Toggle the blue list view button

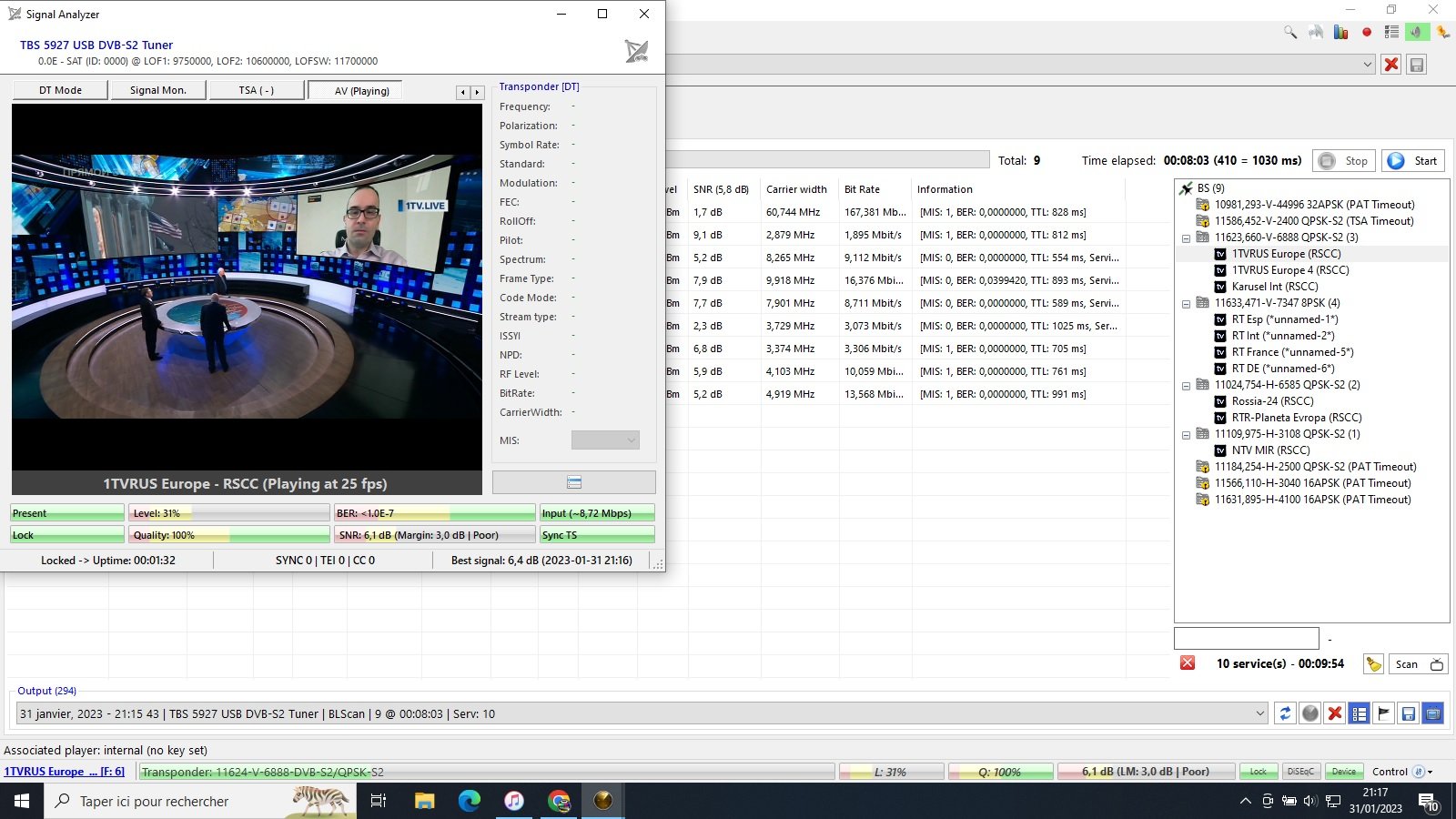(1359, 714)
